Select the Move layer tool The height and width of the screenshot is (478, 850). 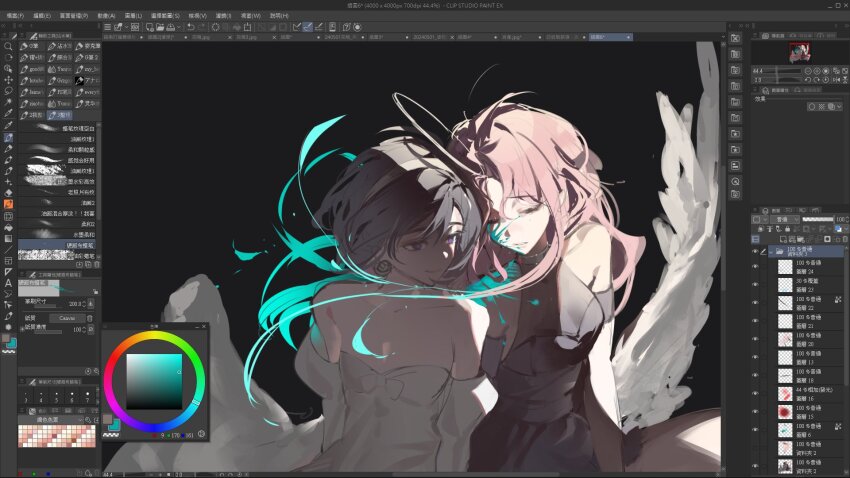click(8, 80)
